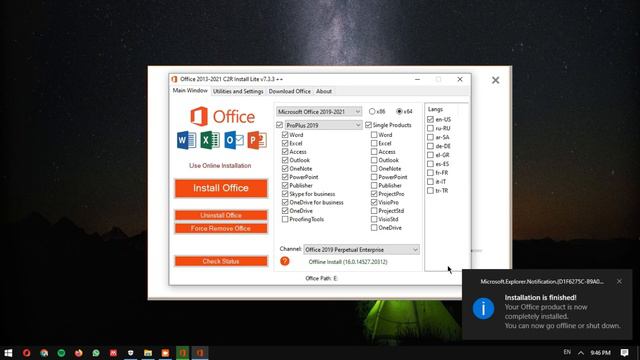
Task: Click the large Office logo
Action: (222, 116)
